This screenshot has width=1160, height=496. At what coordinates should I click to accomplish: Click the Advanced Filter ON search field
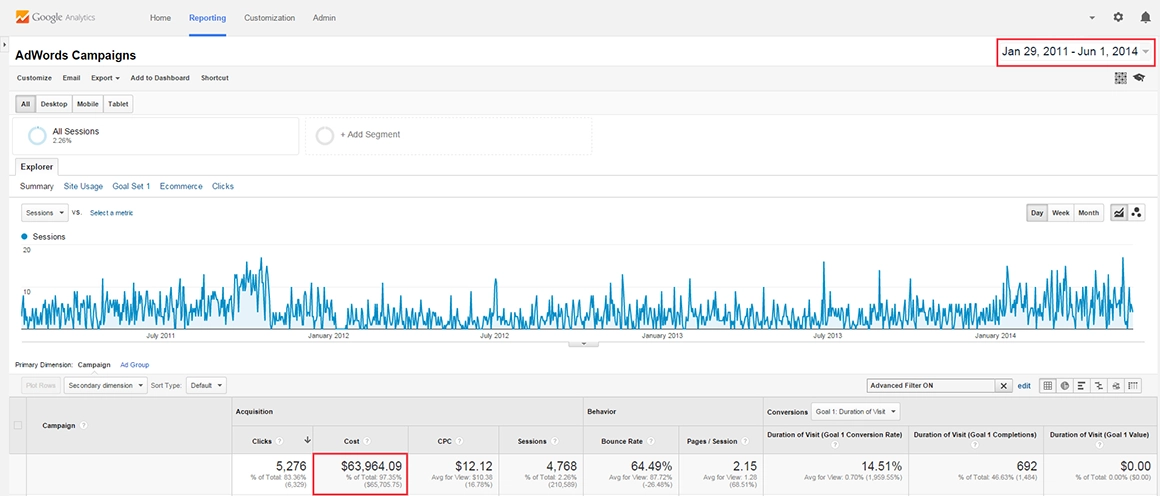[932, 386]
